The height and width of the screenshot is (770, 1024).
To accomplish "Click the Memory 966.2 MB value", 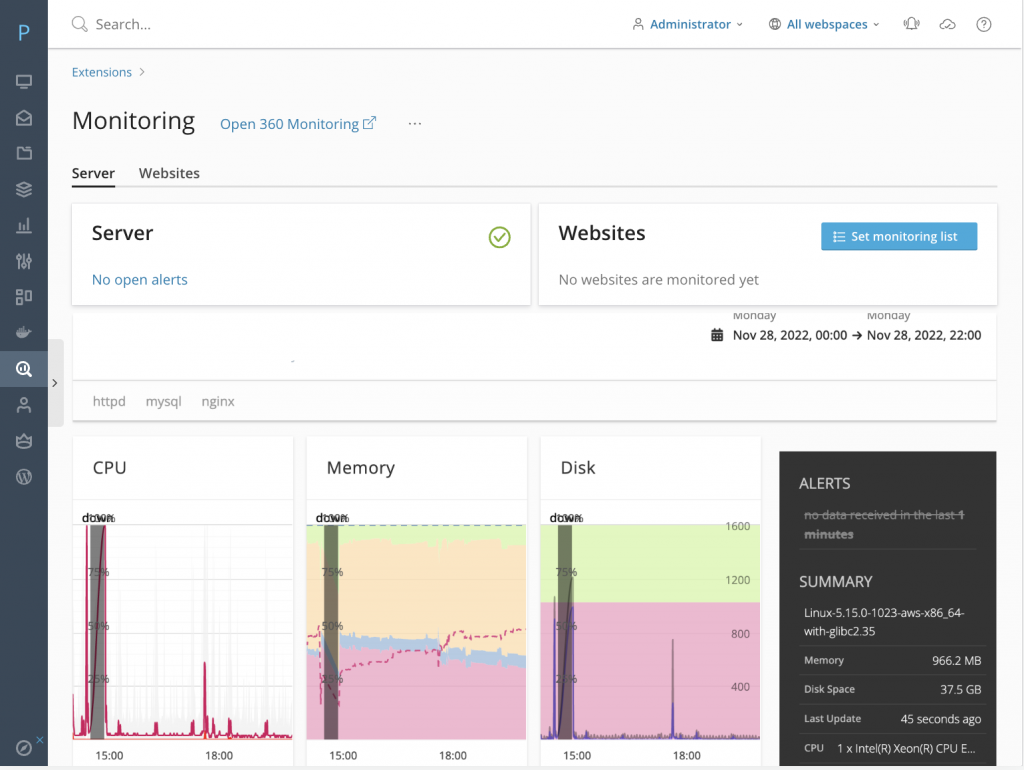I will pos(956,660).
